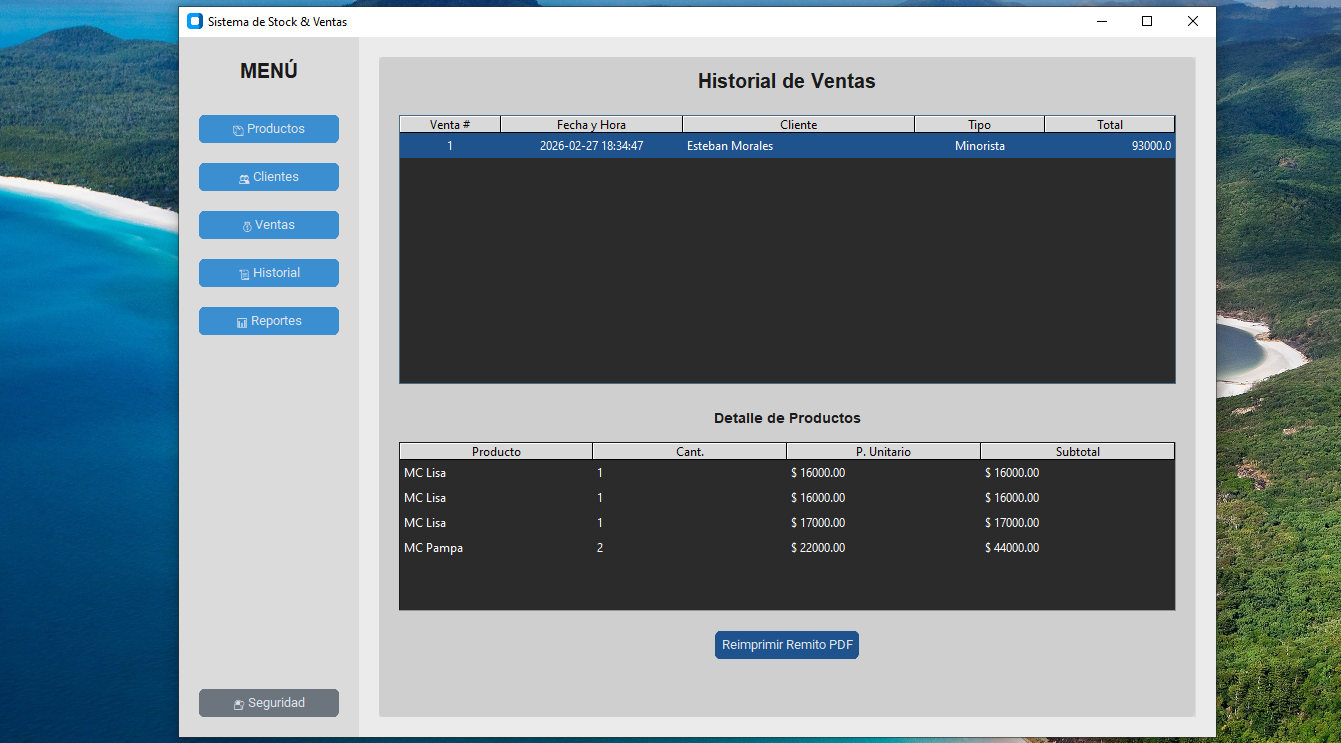1341x743 pixels.
Task: Click the Subtotal column header
Action: (x=1077, y=452)
